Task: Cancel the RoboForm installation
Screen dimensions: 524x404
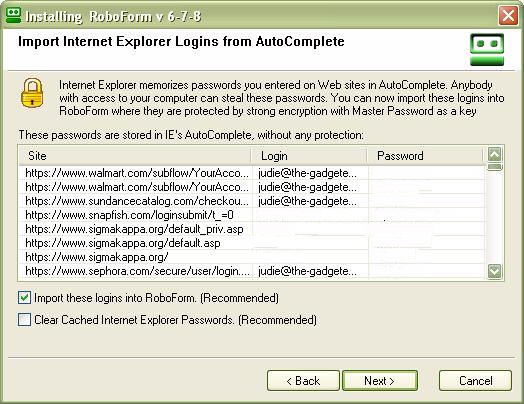Action: (x=476, y=381)
